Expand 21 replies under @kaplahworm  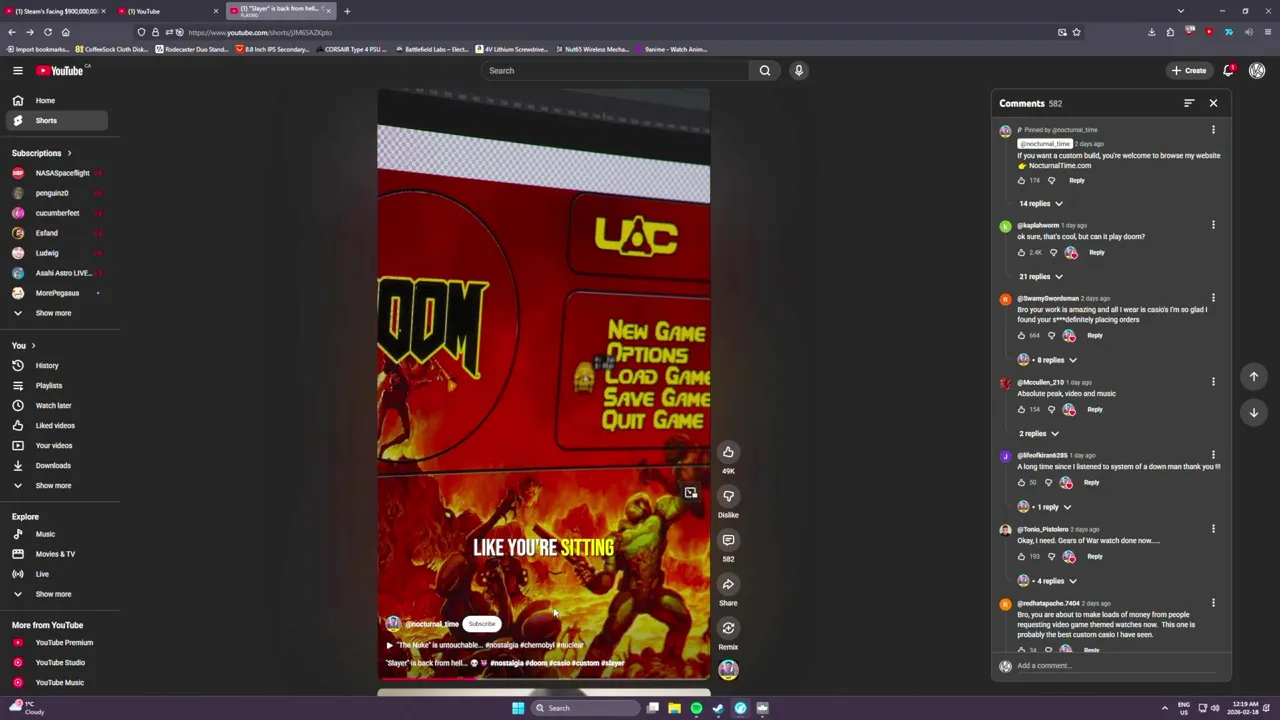pyautogui.click(x=1040, y=276)
